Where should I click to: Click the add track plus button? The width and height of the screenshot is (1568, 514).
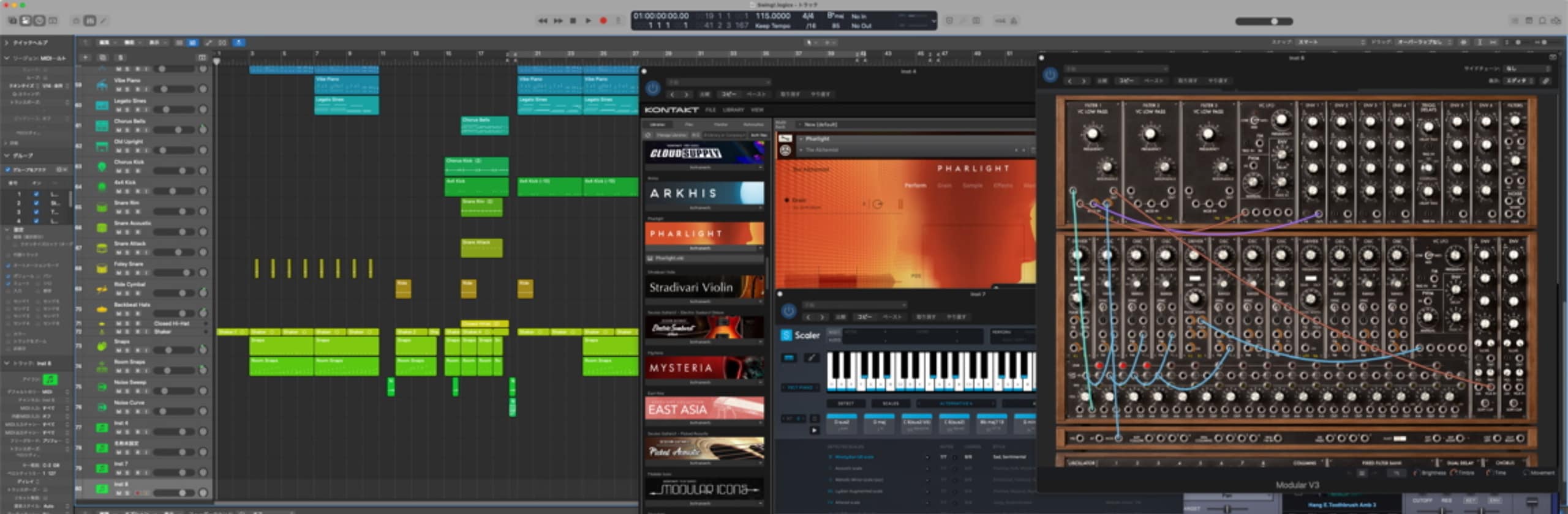pyautogui.click(x=86, y=58)
